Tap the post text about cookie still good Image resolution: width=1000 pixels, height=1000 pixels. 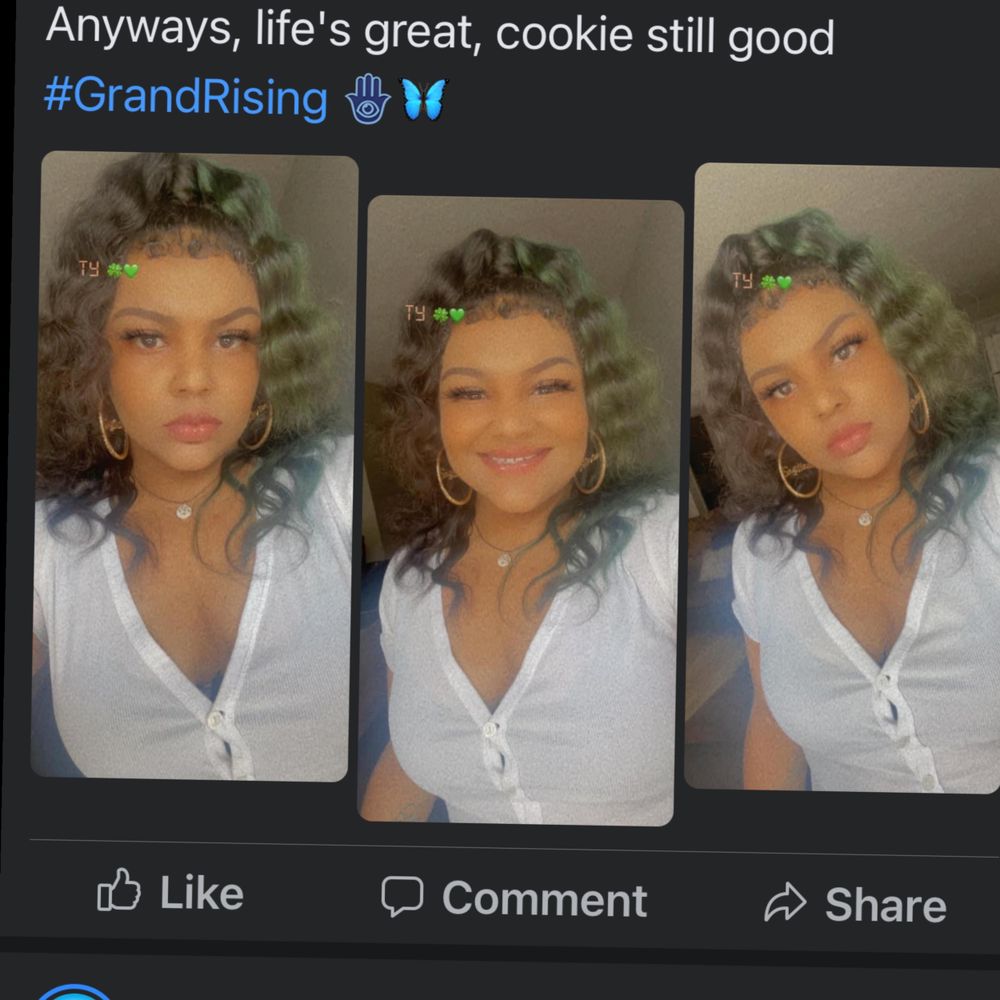click(439, 32)
